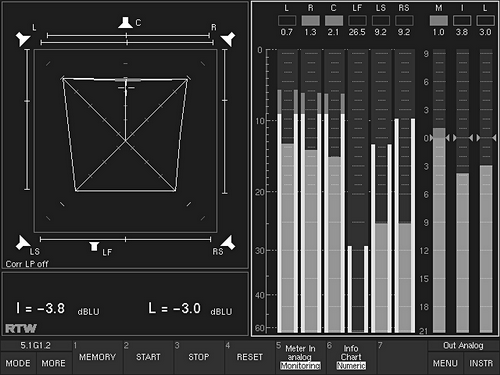
Task: Click the I = -3.8 dBLU readout
Action: (57, 309)
